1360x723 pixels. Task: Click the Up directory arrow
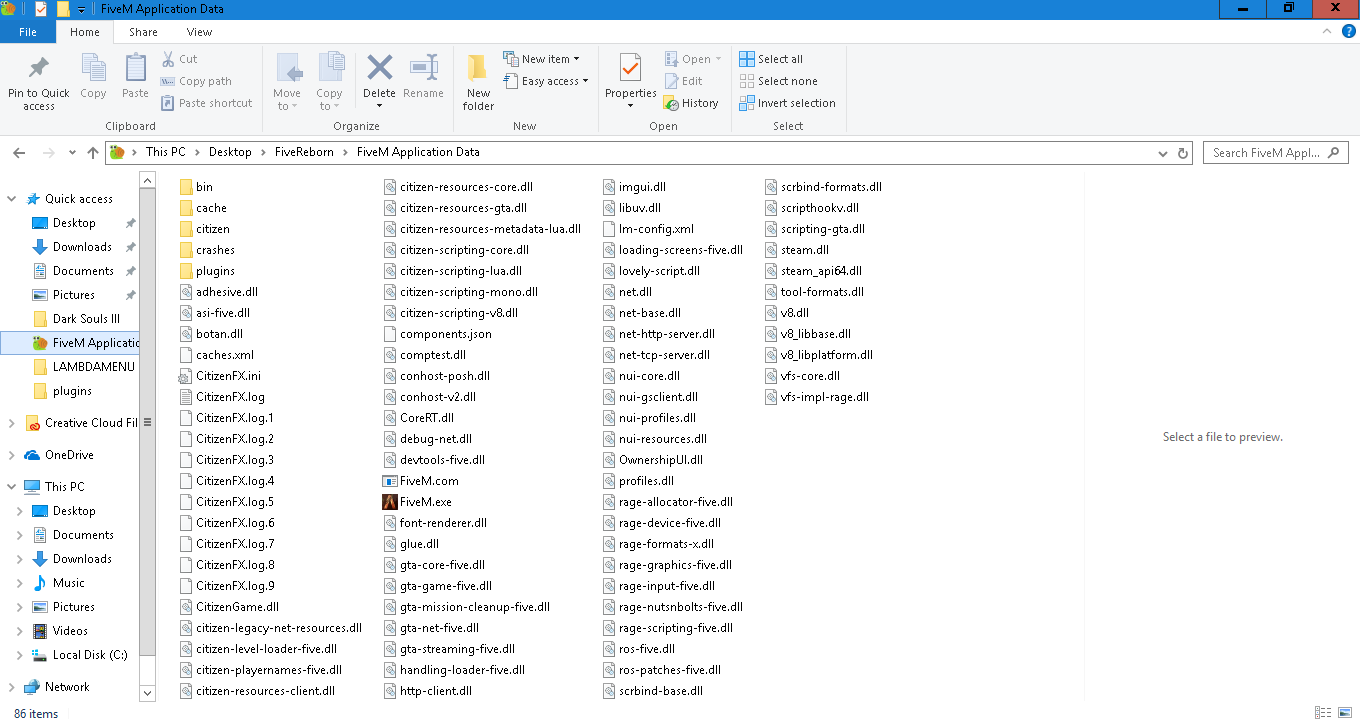[x=93, y=153]
